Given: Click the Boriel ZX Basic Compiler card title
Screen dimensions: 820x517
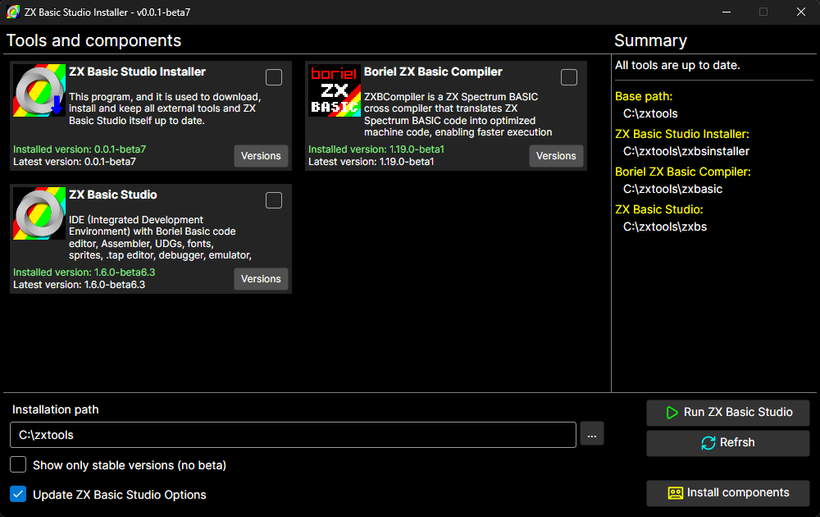Looking at the screenshot, I should click(x=433, y=72).
